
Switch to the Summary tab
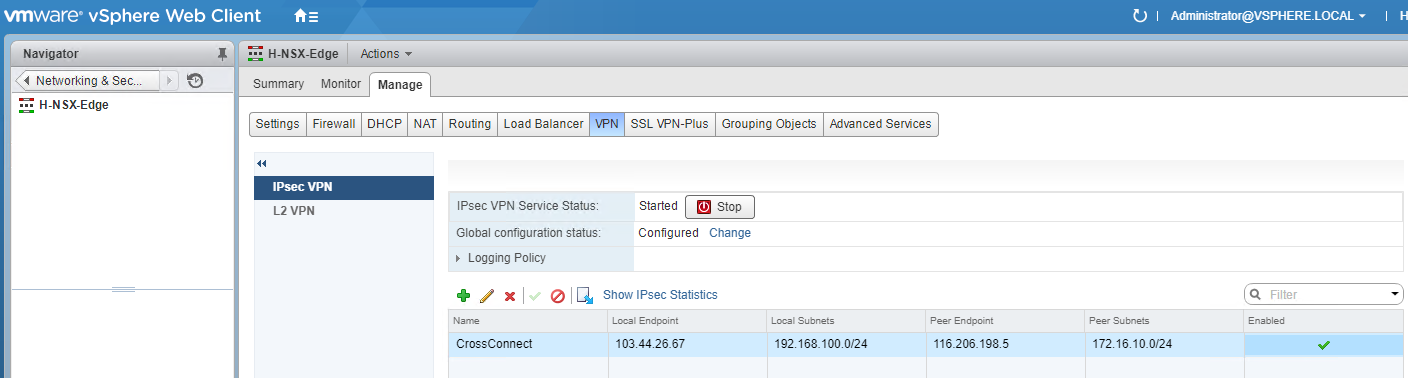click(x=278, y=84)
